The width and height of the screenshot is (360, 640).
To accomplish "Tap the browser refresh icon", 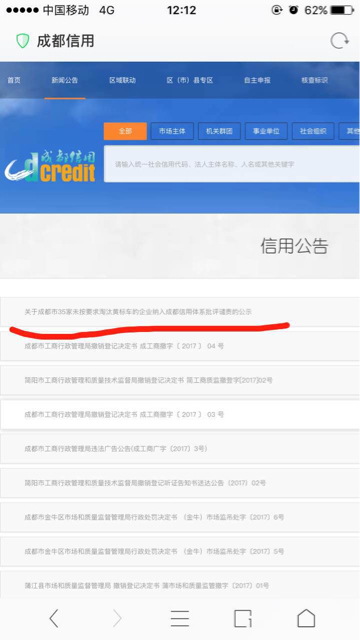I will click(339, 41).
